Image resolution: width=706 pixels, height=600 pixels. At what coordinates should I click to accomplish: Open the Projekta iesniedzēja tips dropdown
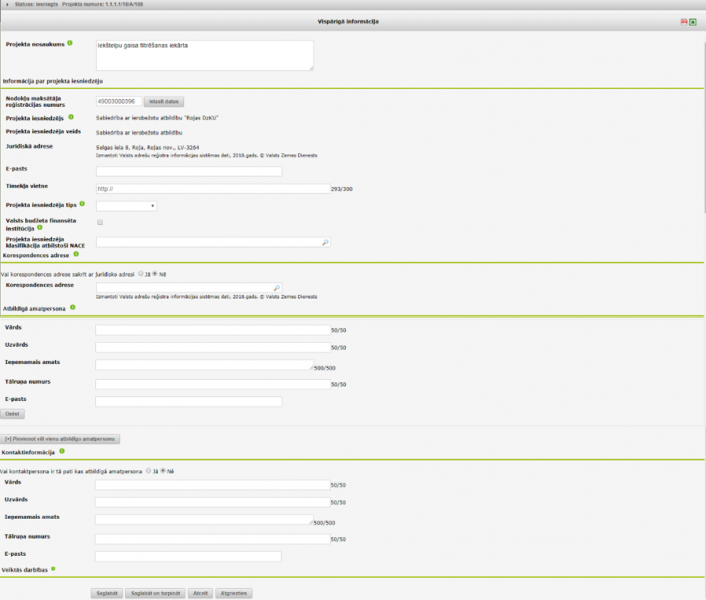point(126,205)
